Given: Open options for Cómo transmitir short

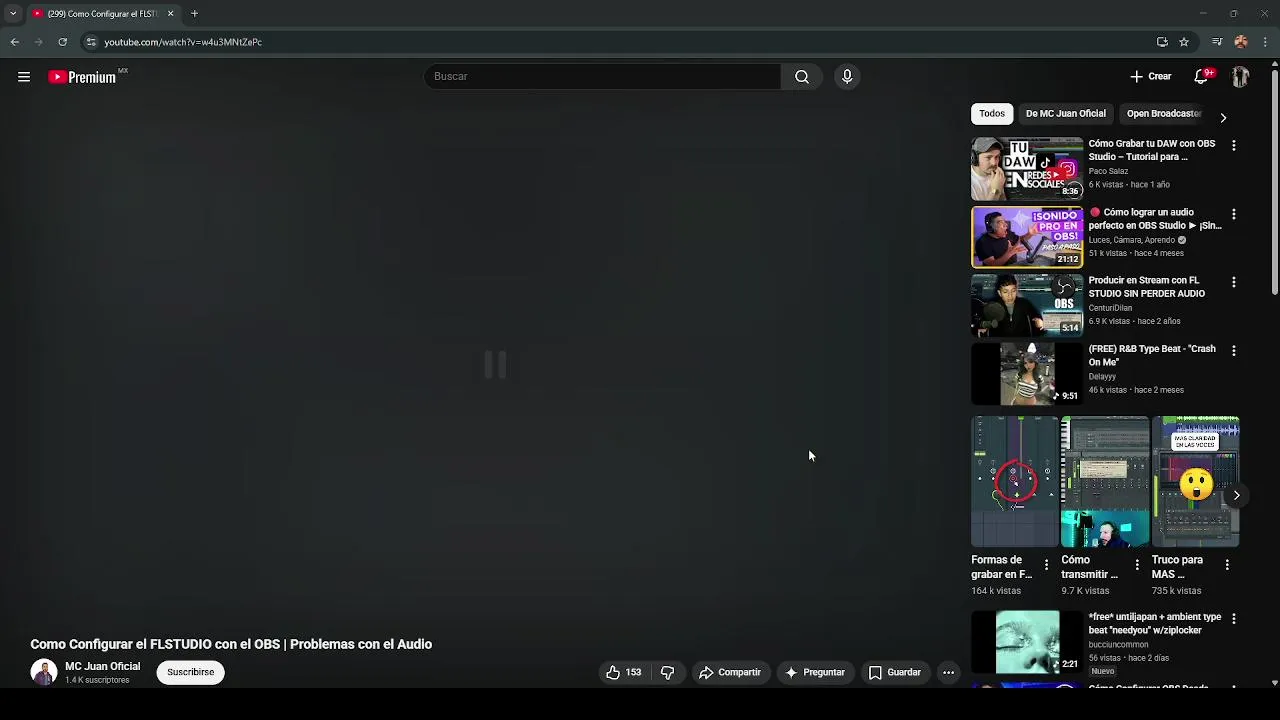Looking at the screenshot, I should [x=1136, y=565].
